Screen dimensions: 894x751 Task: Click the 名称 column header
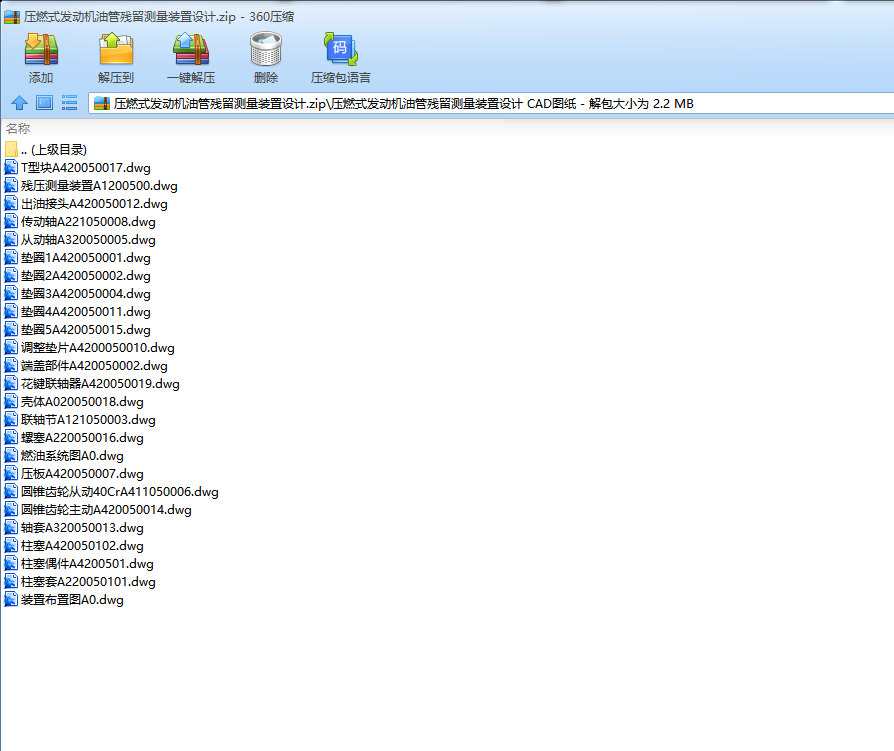[x=18, y=129]
